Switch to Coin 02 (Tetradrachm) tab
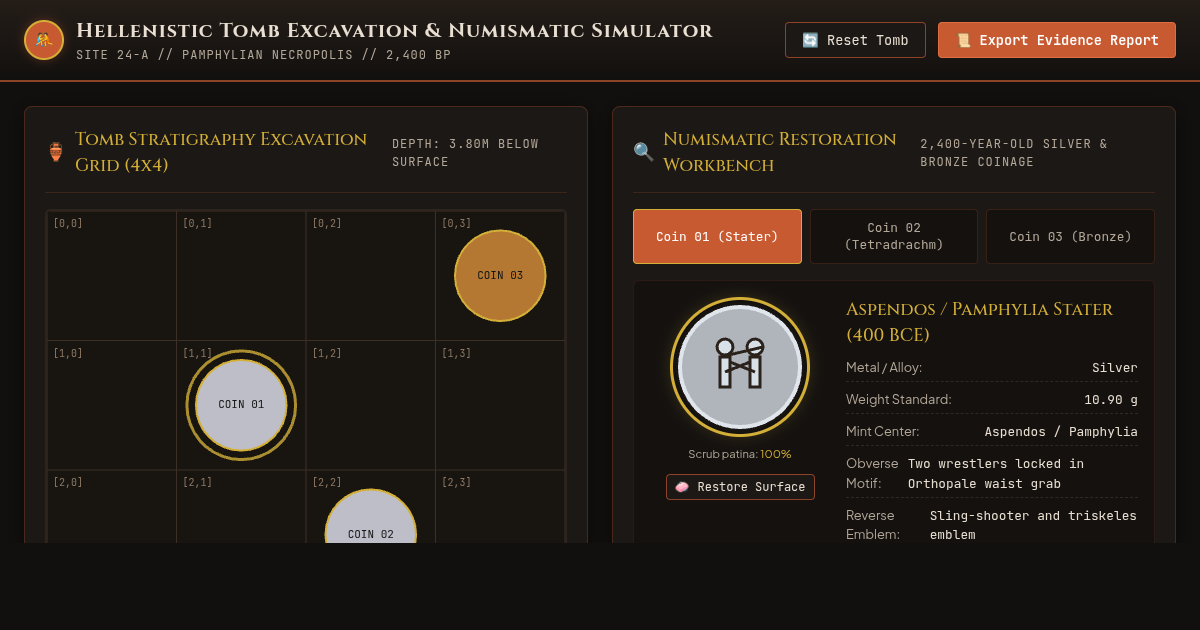This screenshot has width=1200, height=630. [894, 237]
